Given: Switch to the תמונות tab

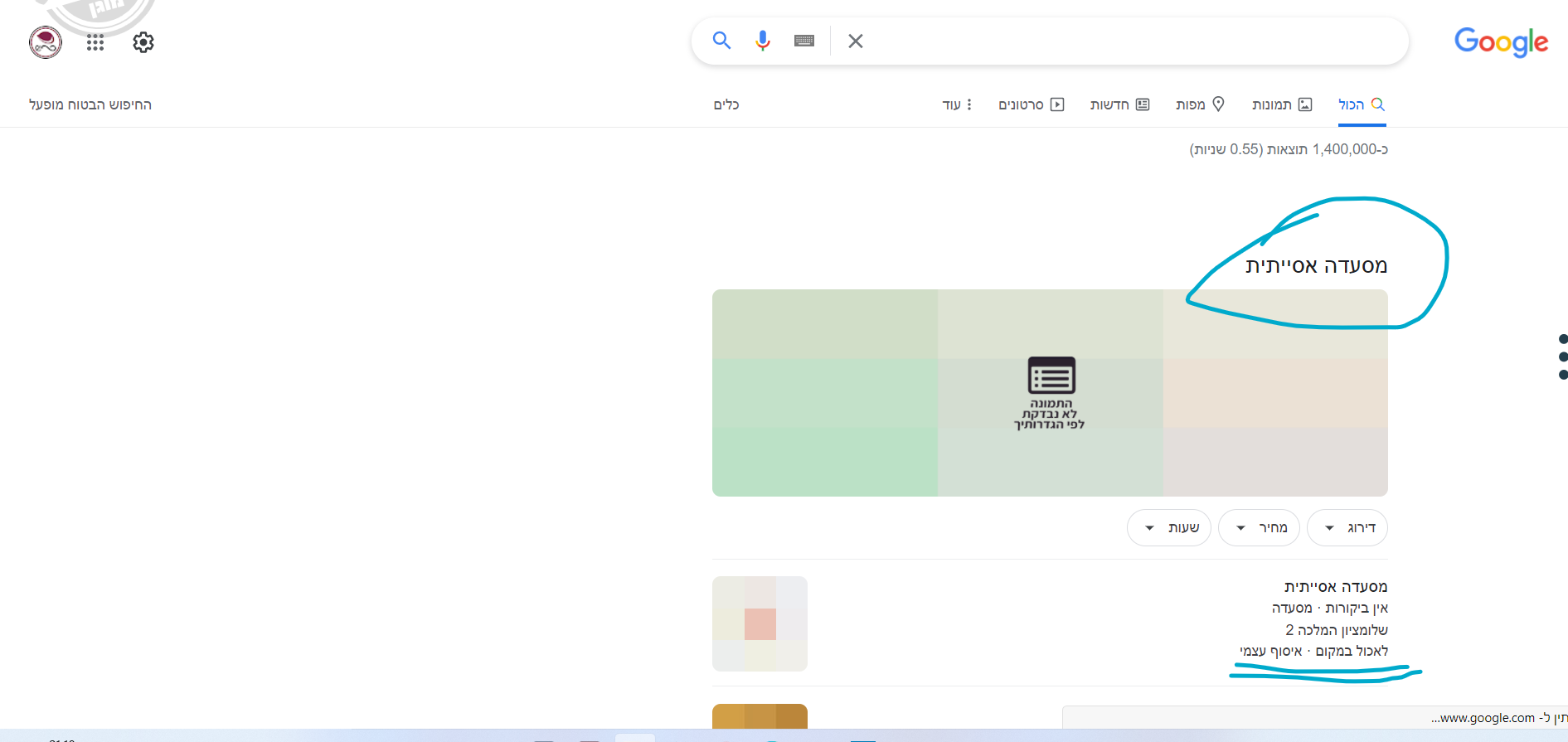Looking at the screenshot, I should (1282, 104).
